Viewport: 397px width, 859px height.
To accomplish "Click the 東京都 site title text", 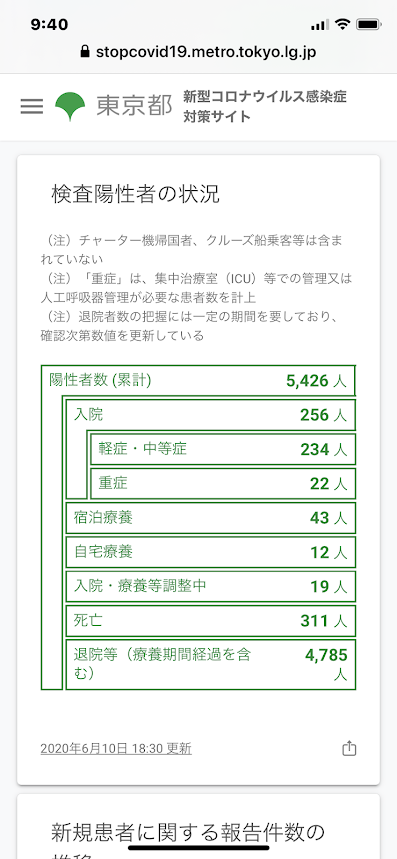I will [x=134, y=106].
